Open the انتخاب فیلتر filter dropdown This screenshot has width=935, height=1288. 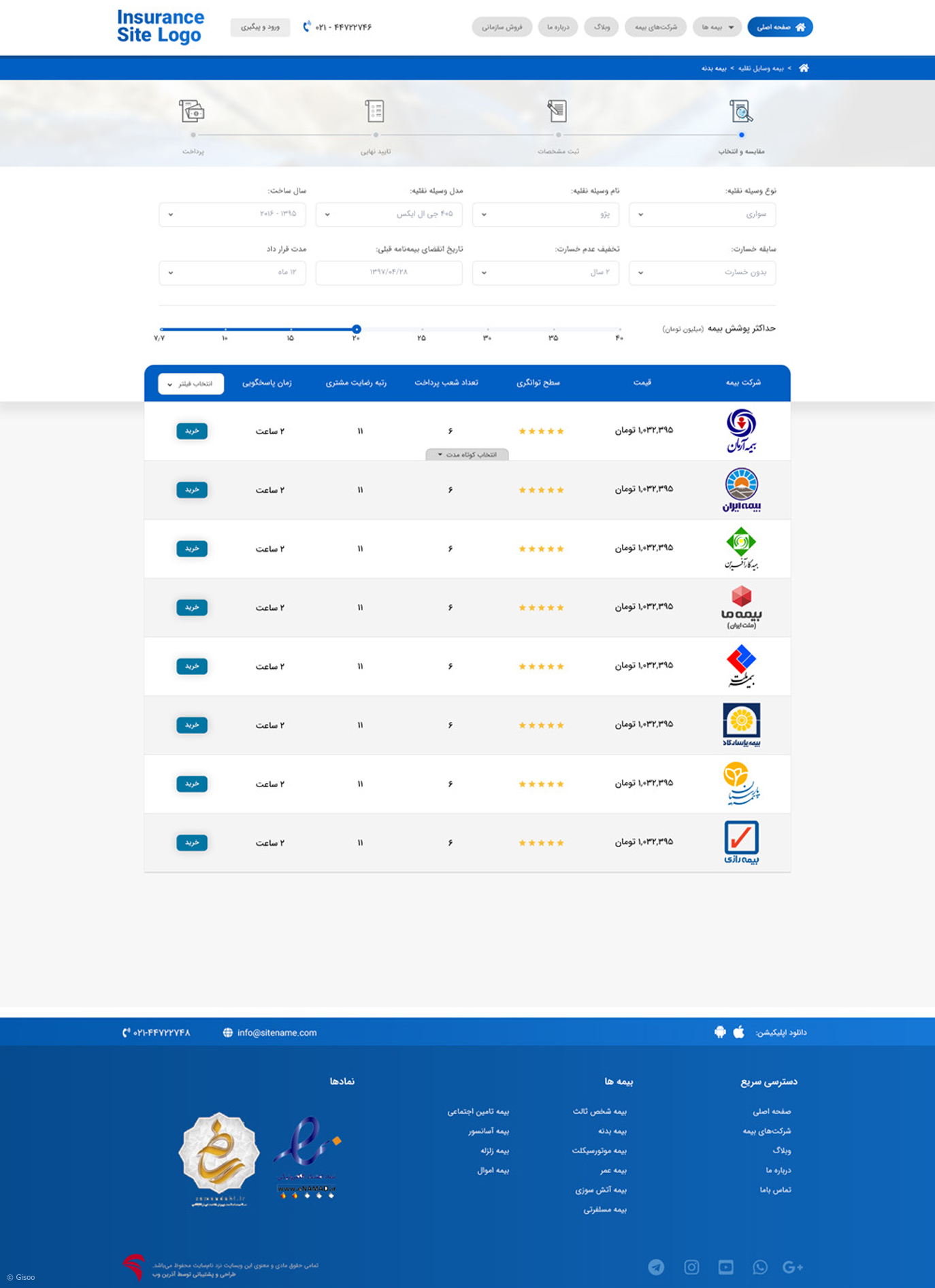tap(191, 384)
